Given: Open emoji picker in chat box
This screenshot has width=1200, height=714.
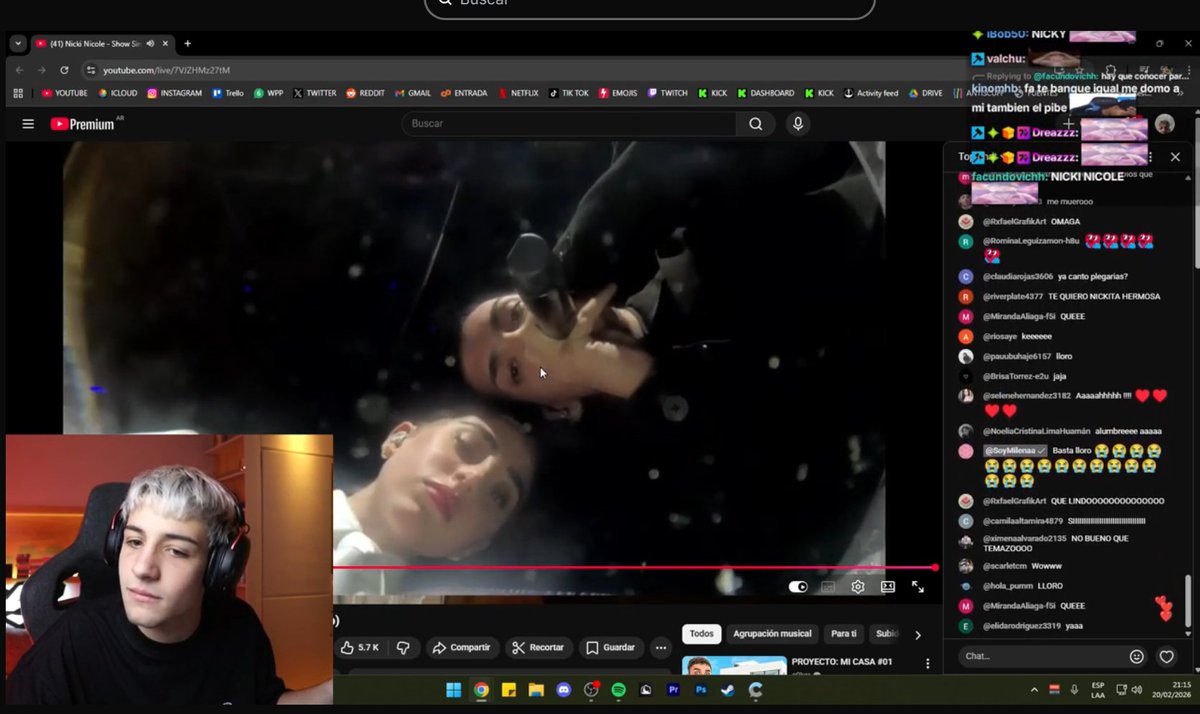Looking at the screenshot, I should [1136, 657].
